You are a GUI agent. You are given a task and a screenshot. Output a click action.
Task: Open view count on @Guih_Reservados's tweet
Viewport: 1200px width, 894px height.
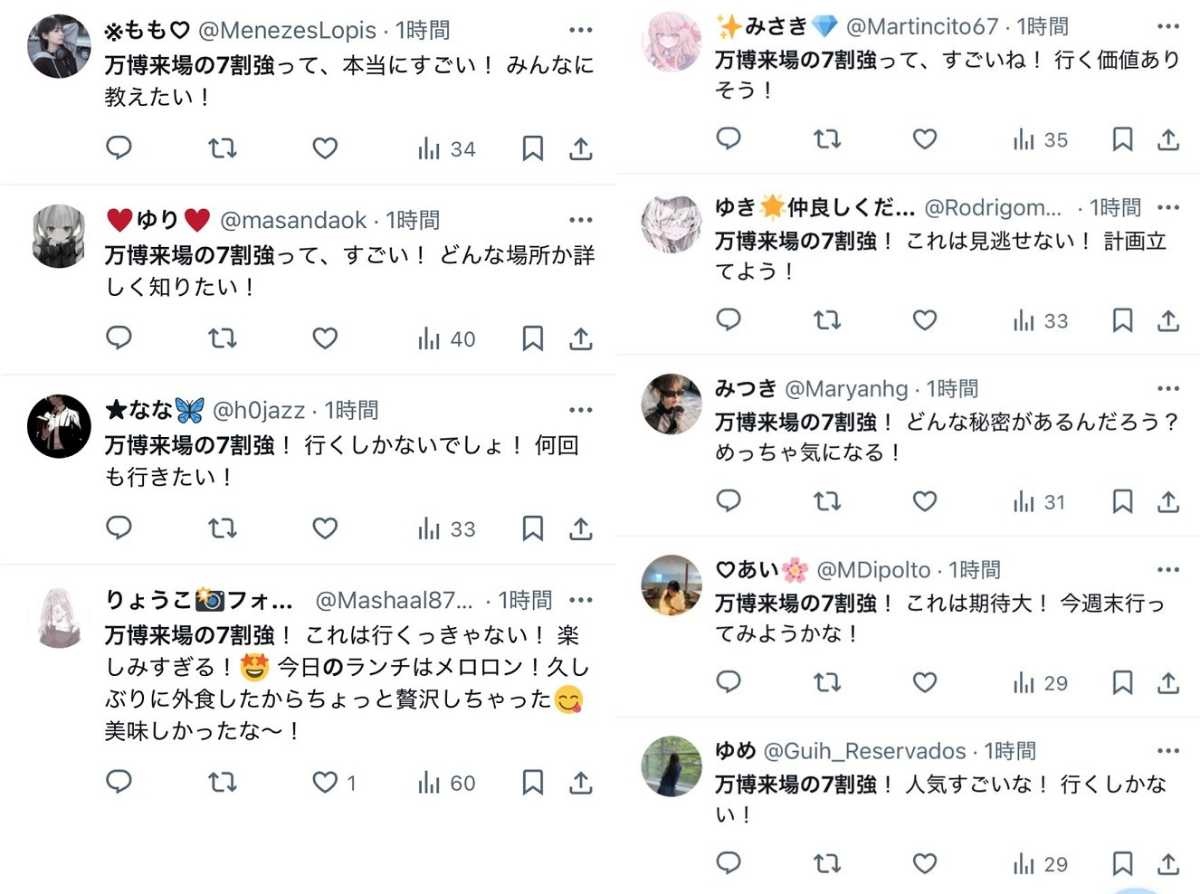[1040, 864]
